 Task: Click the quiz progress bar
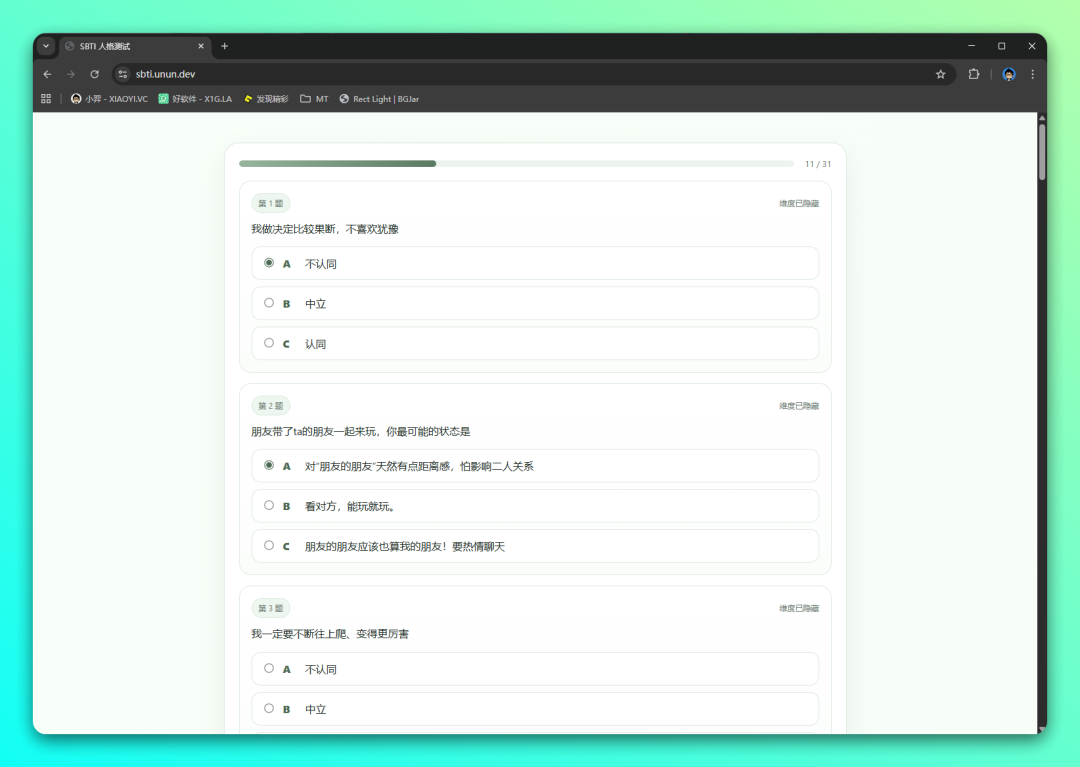(x=516, y=163)
